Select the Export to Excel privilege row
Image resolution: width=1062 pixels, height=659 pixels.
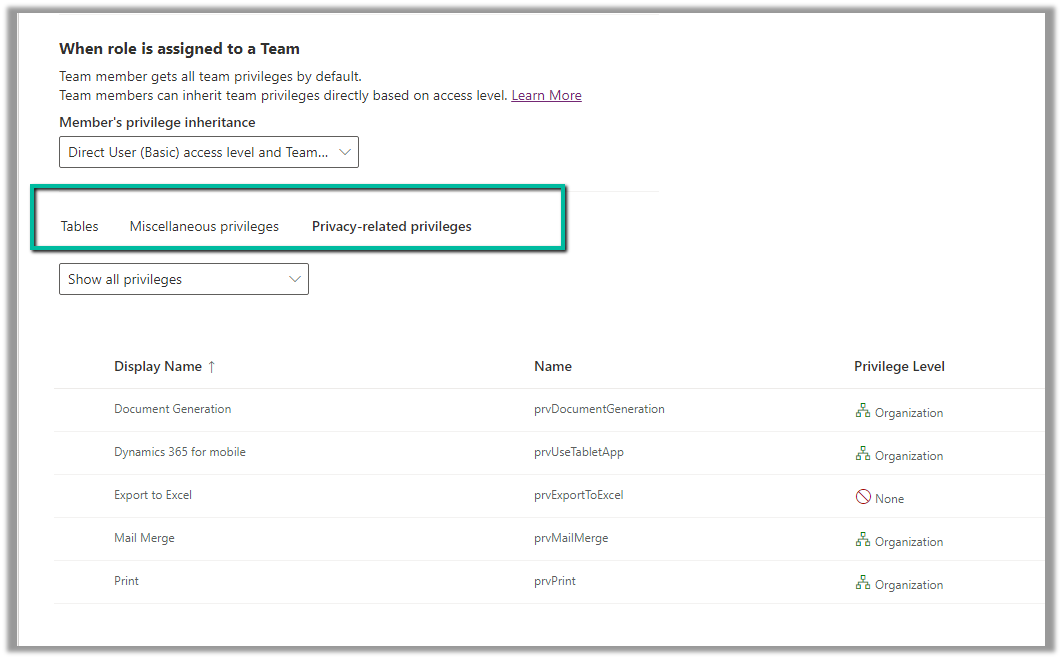point(153,495)
